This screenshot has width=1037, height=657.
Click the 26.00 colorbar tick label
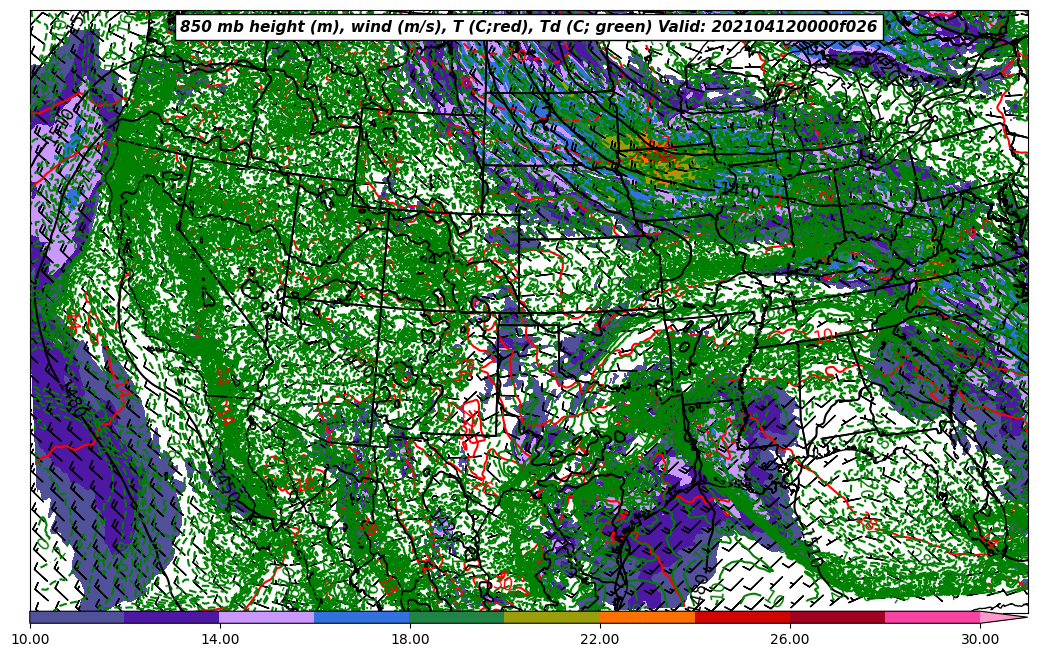790,639
